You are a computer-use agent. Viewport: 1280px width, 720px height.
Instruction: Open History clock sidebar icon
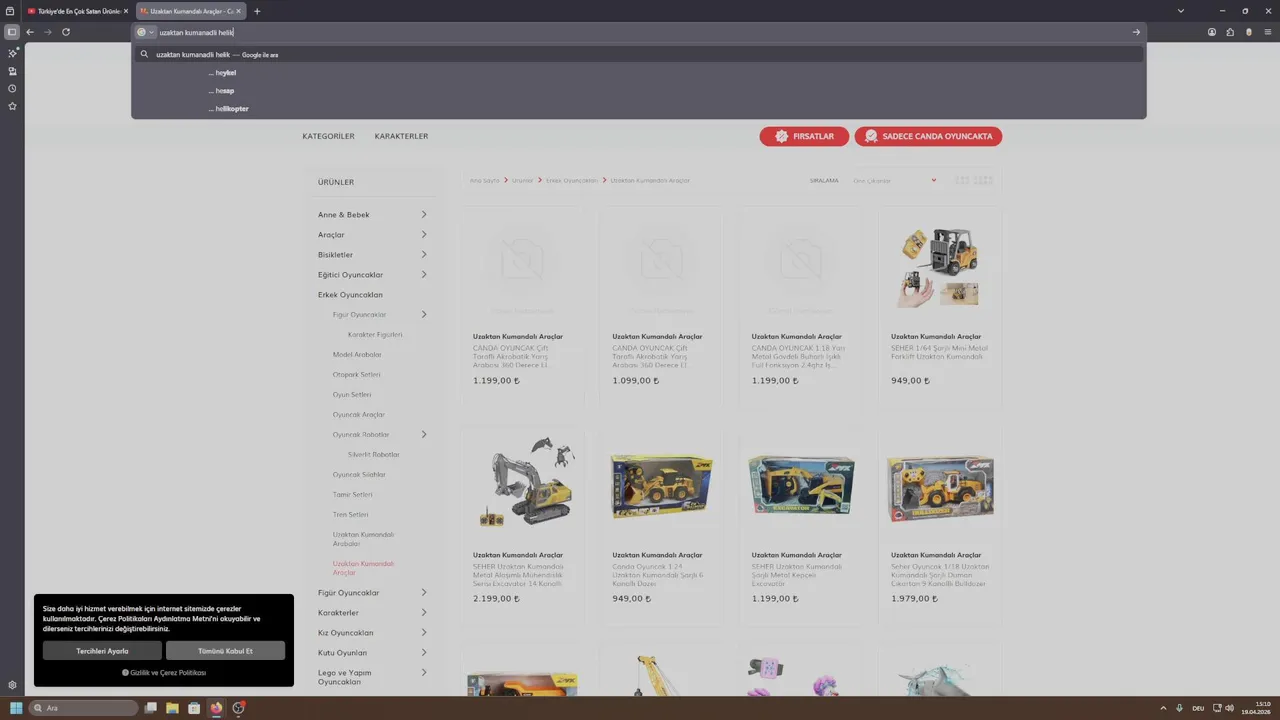[x=12, y=88]
